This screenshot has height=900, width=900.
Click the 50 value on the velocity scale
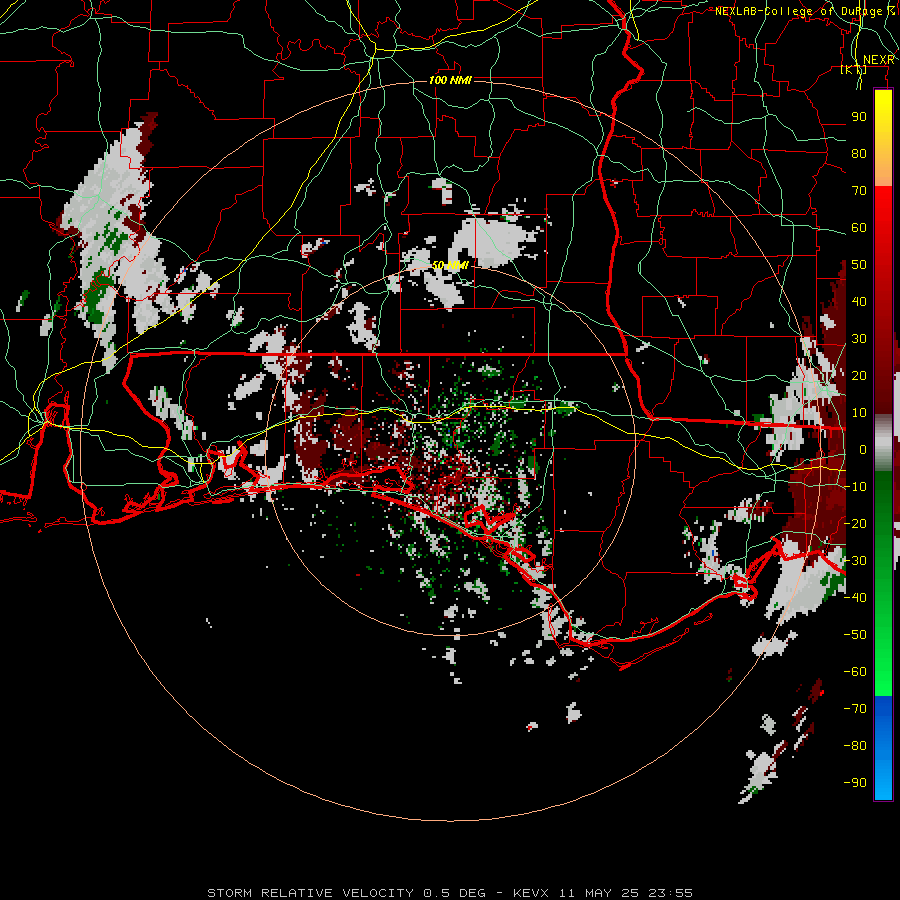tap(859, 265)
